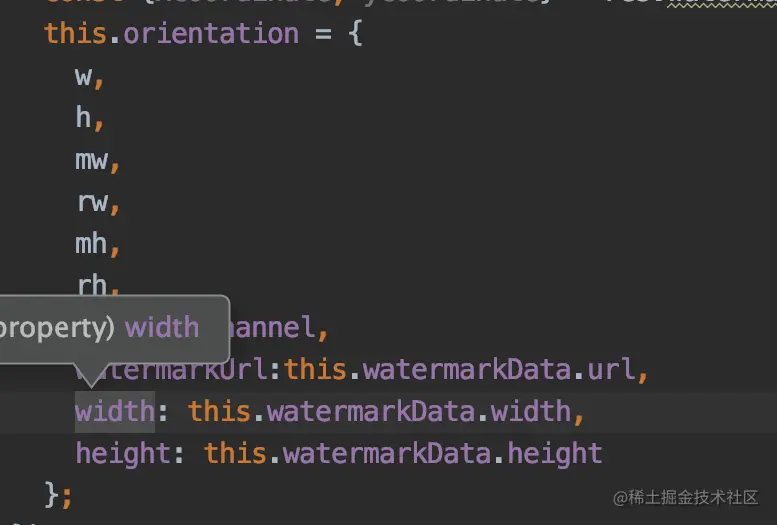Select the mw property line

point(92,159)
